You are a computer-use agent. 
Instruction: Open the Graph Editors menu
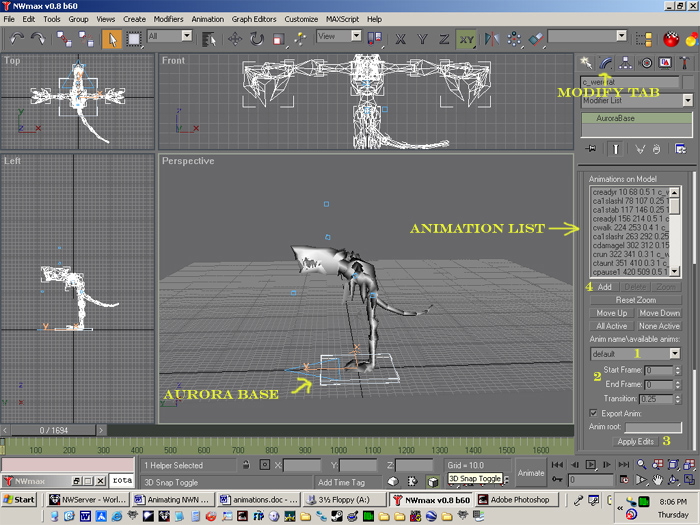[256, 19]
